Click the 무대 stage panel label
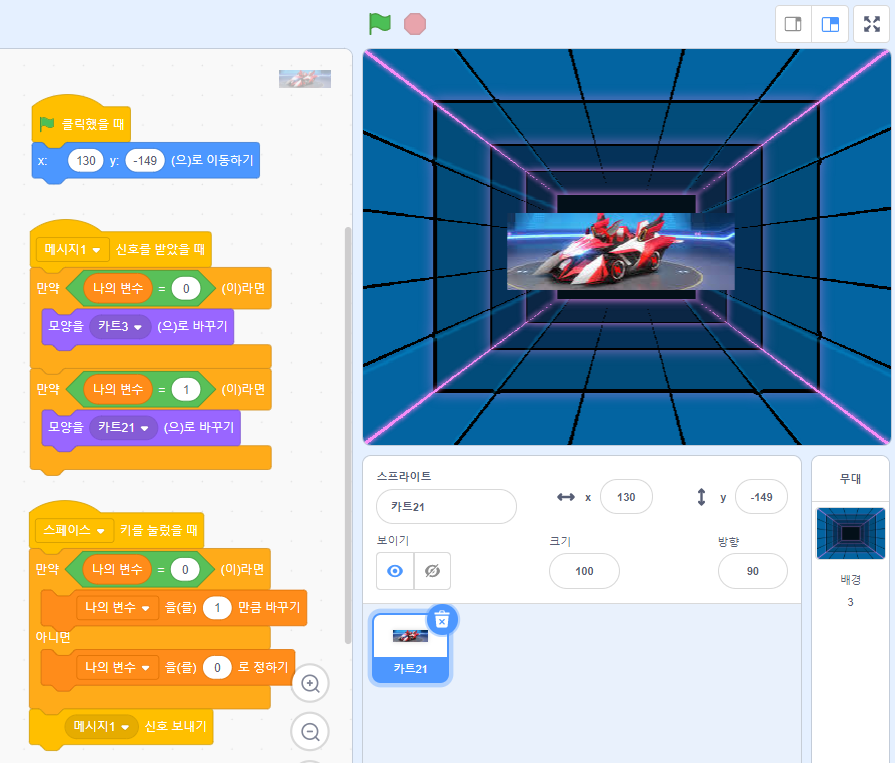Viewport: 895px width, 763px height. (x=850, y=478)
